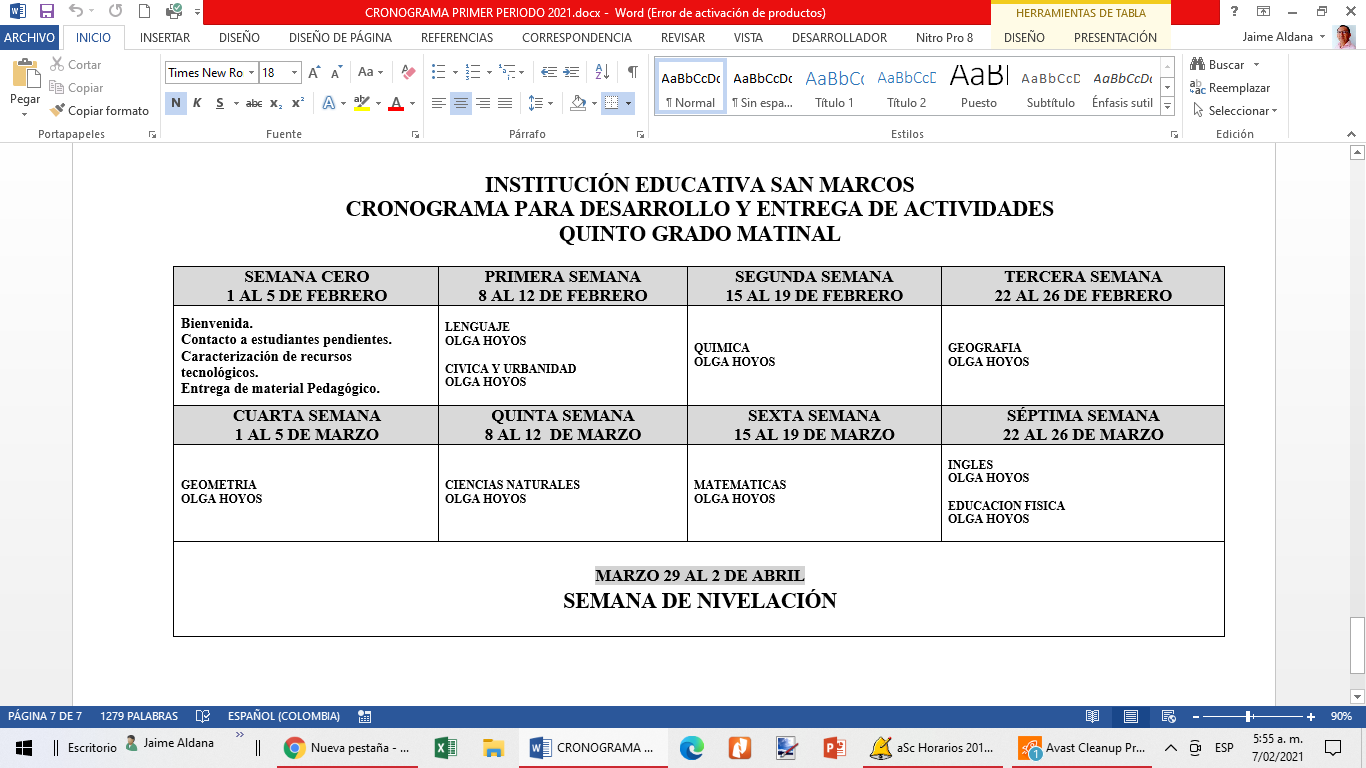The height and width of the screenshot is (768, 1366).
Task: Expand bullet list style options
Action: tap(455, 72)
